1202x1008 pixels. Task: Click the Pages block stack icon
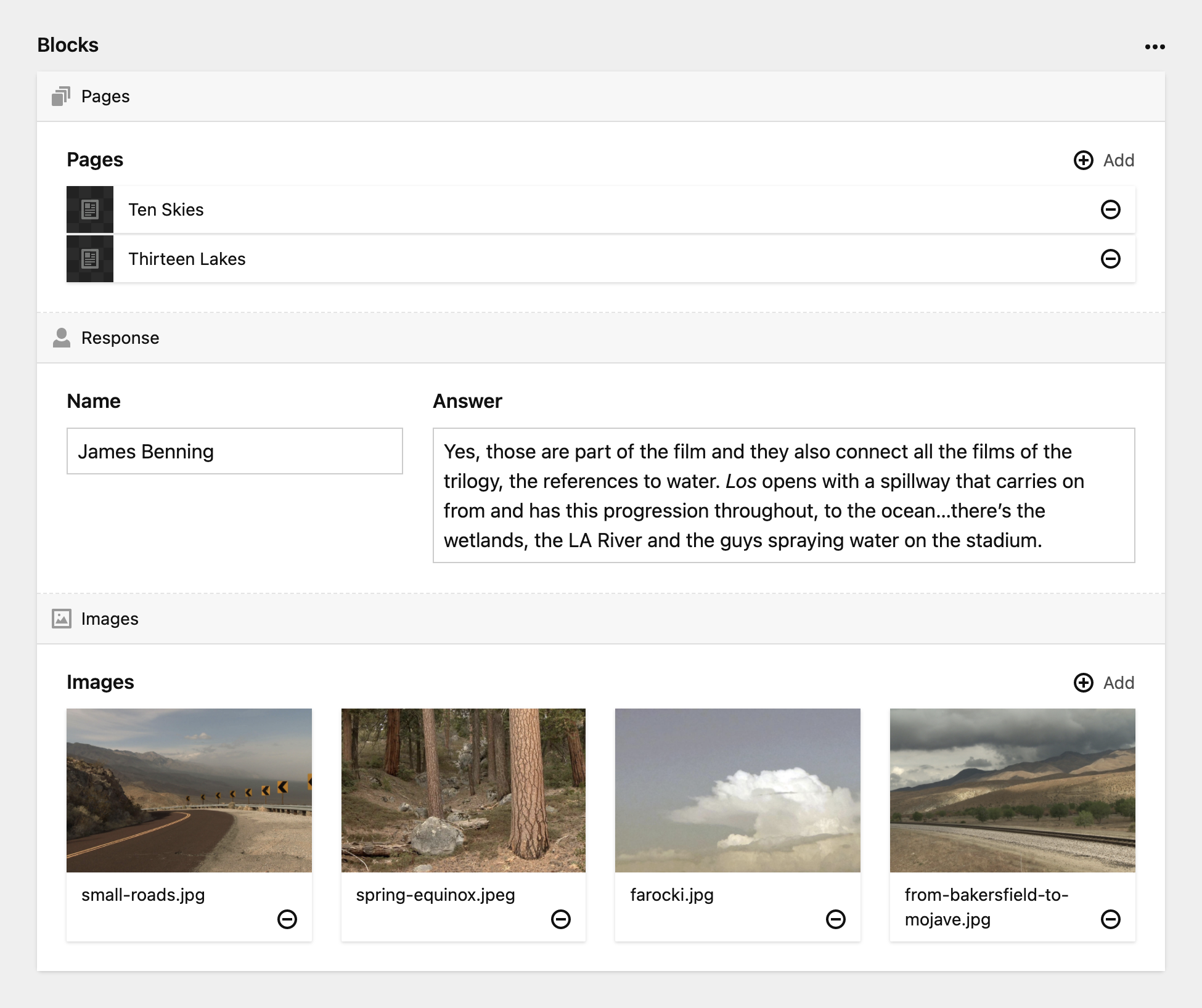(61, 97)
